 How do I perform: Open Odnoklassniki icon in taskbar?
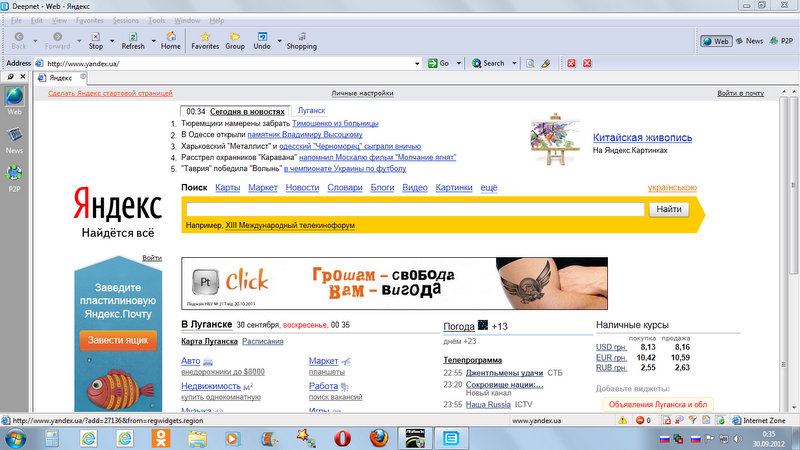point(161,438)
